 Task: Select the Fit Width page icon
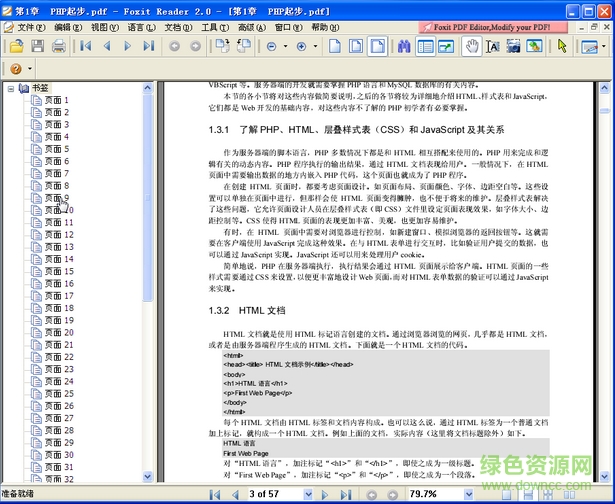[x=377, y=46]
